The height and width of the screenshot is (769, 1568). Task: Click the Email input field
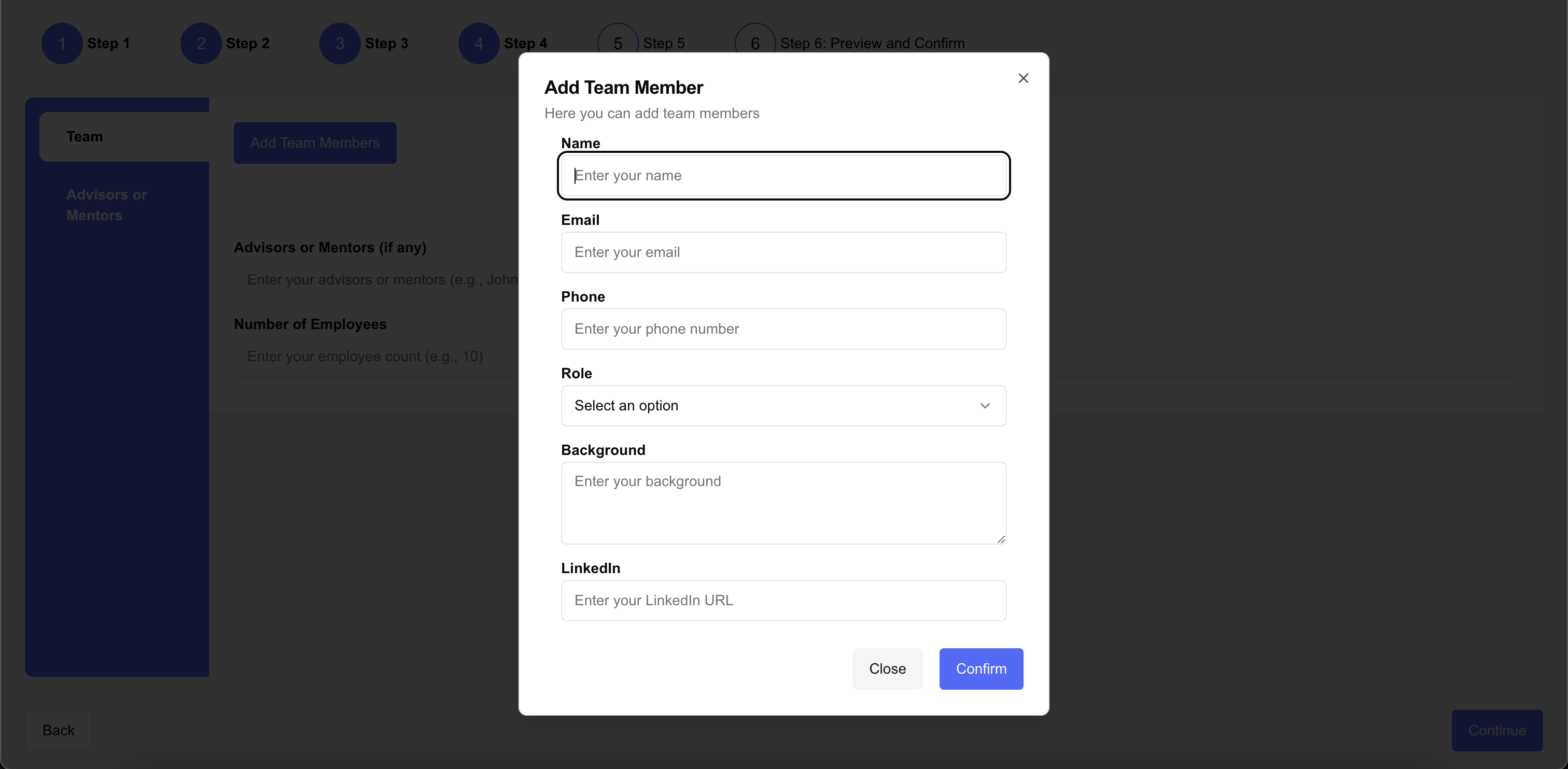tap(783, 252)
